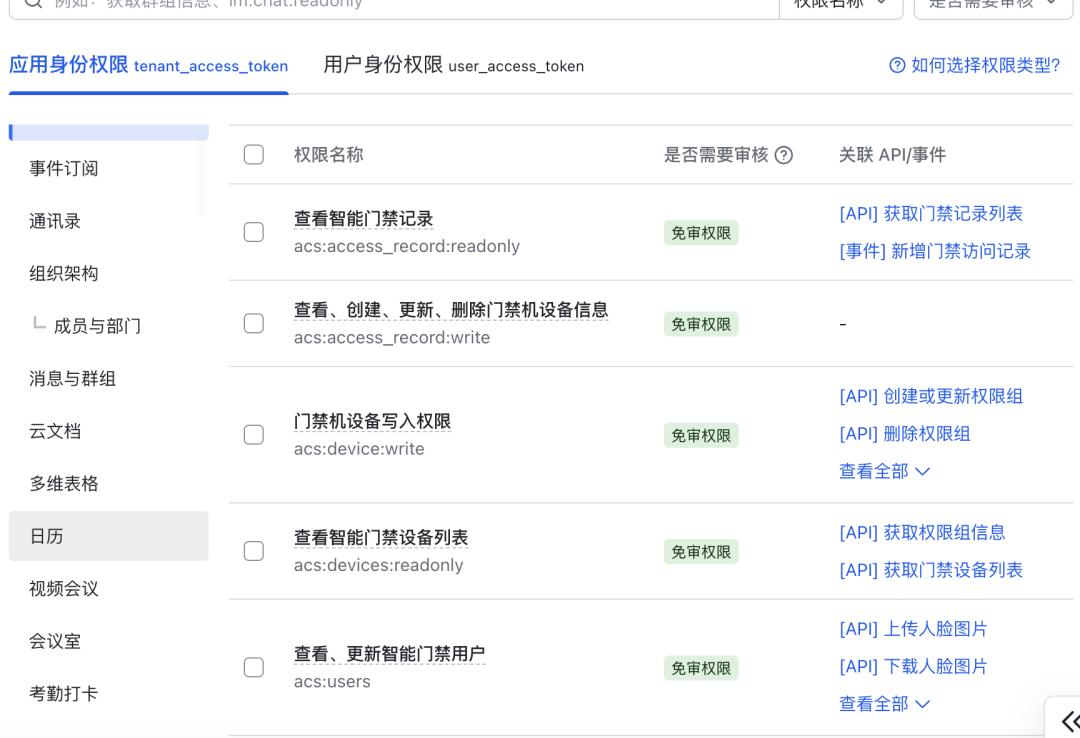Check the select-all checkbox in the table header
Screen dimensions: 1080x738
[x=253, y=154]
